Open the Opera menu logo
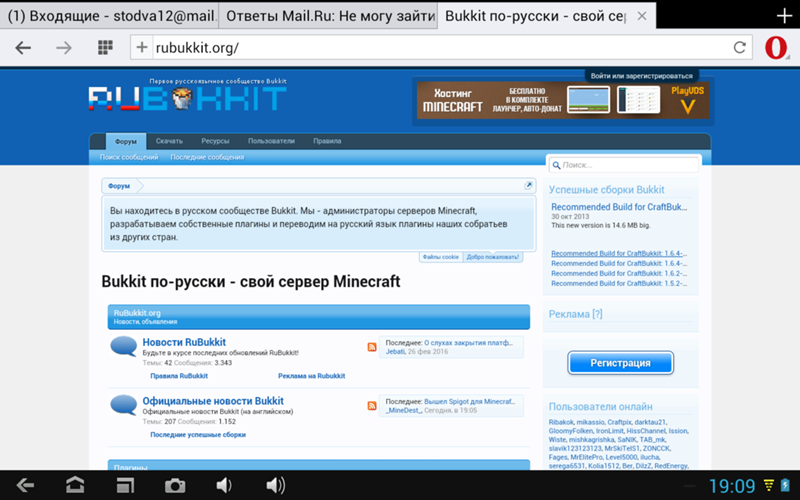This screenshot has width=800, height=500. click(776, 48)
